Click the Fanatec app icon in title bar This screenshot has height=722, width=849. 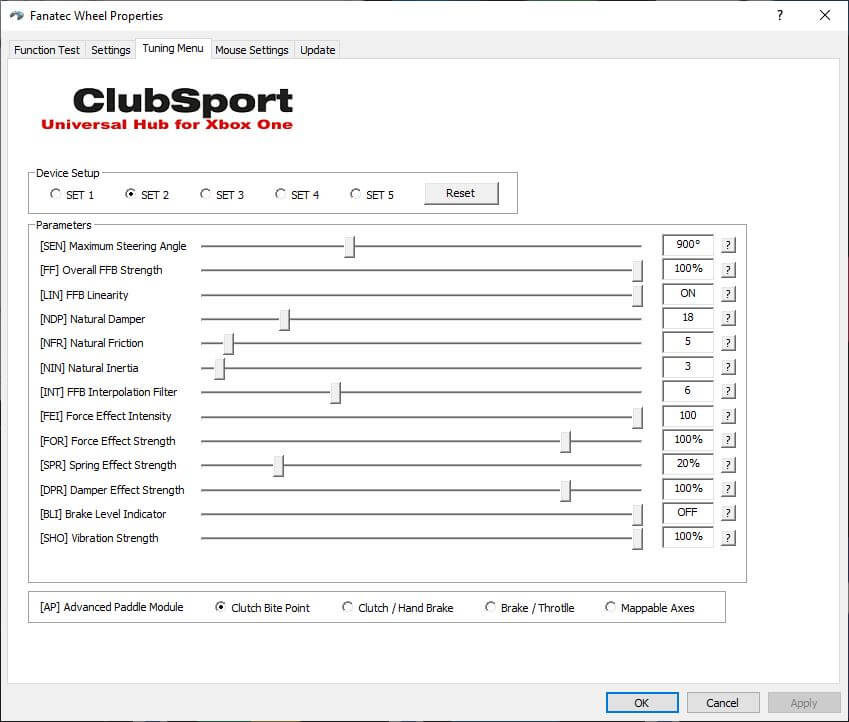pyautogui.click(x=17, y=16)
